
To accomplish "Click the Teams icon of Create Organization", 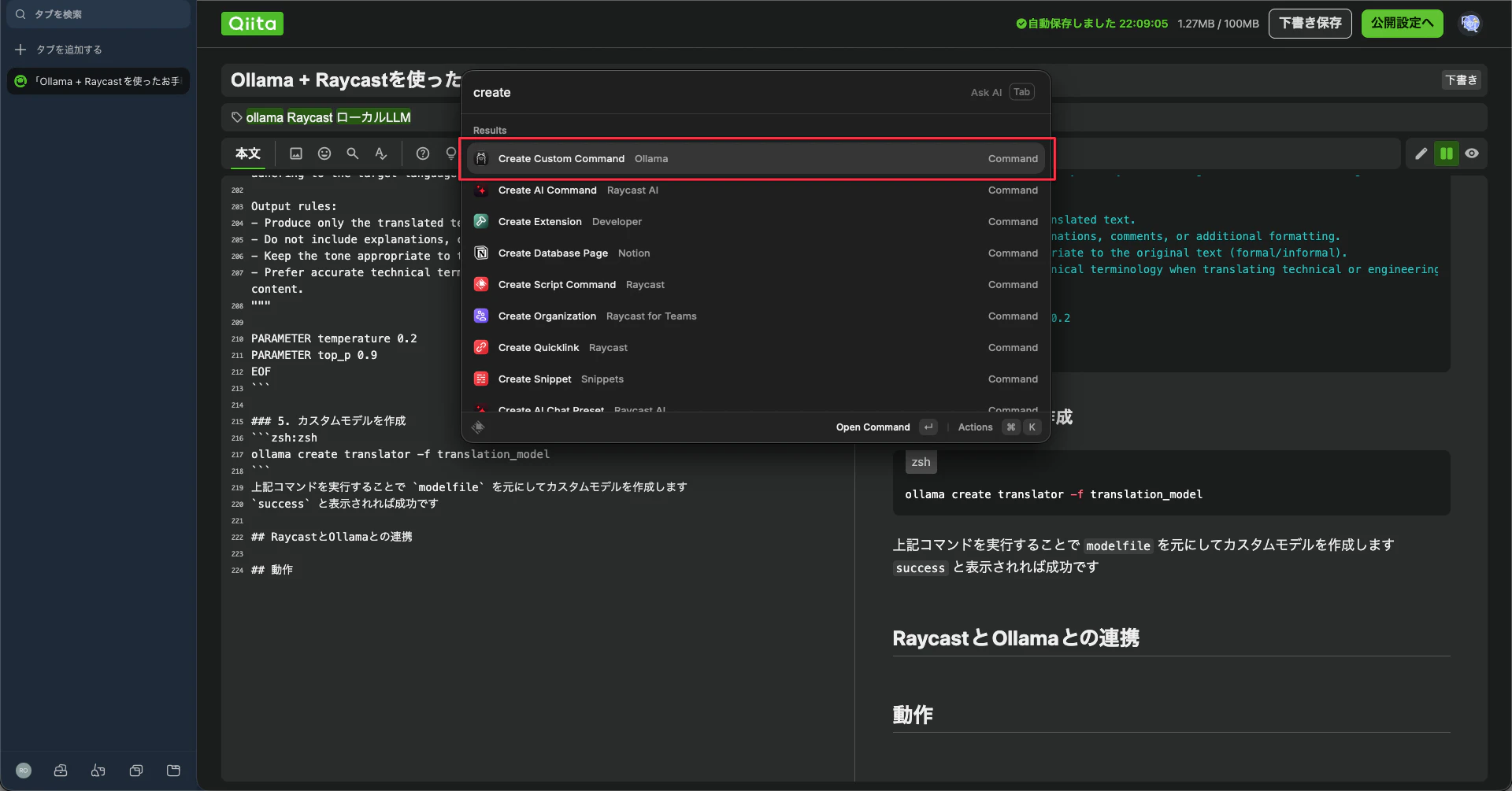I will coord(481,316).
